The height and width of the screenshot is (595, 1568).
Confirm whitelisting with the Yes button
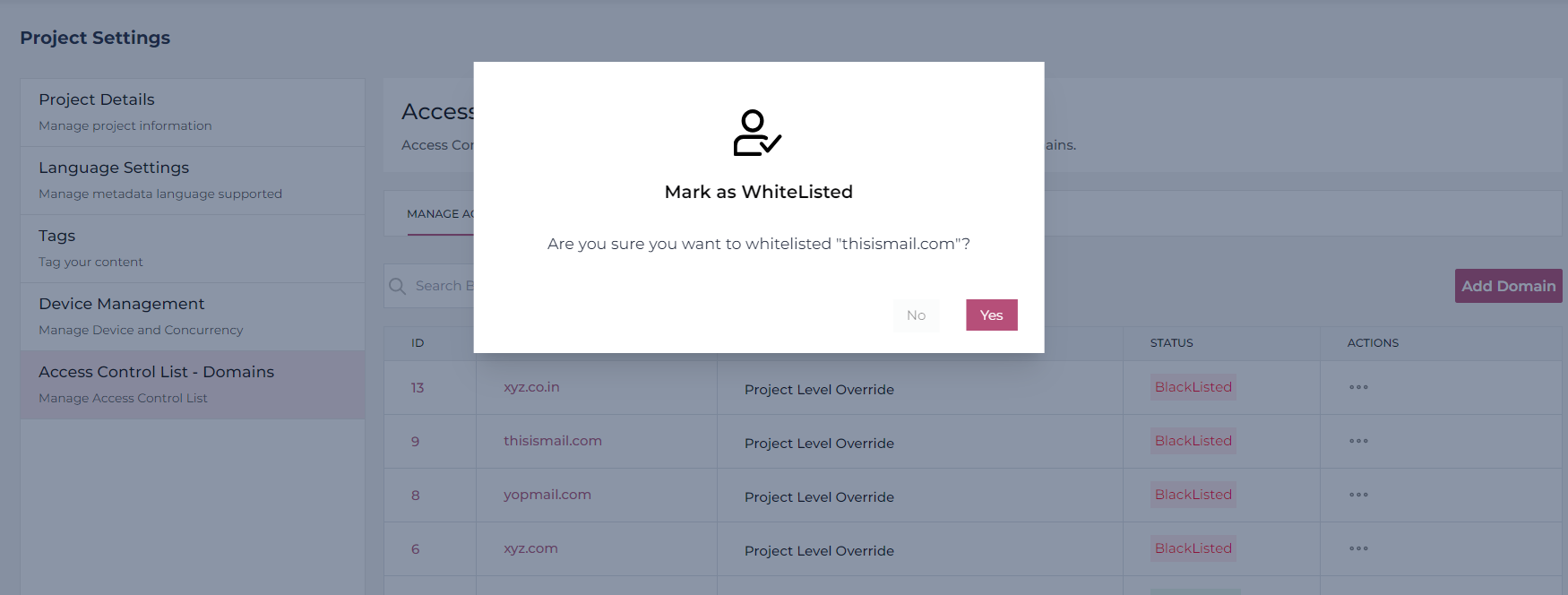991,315
